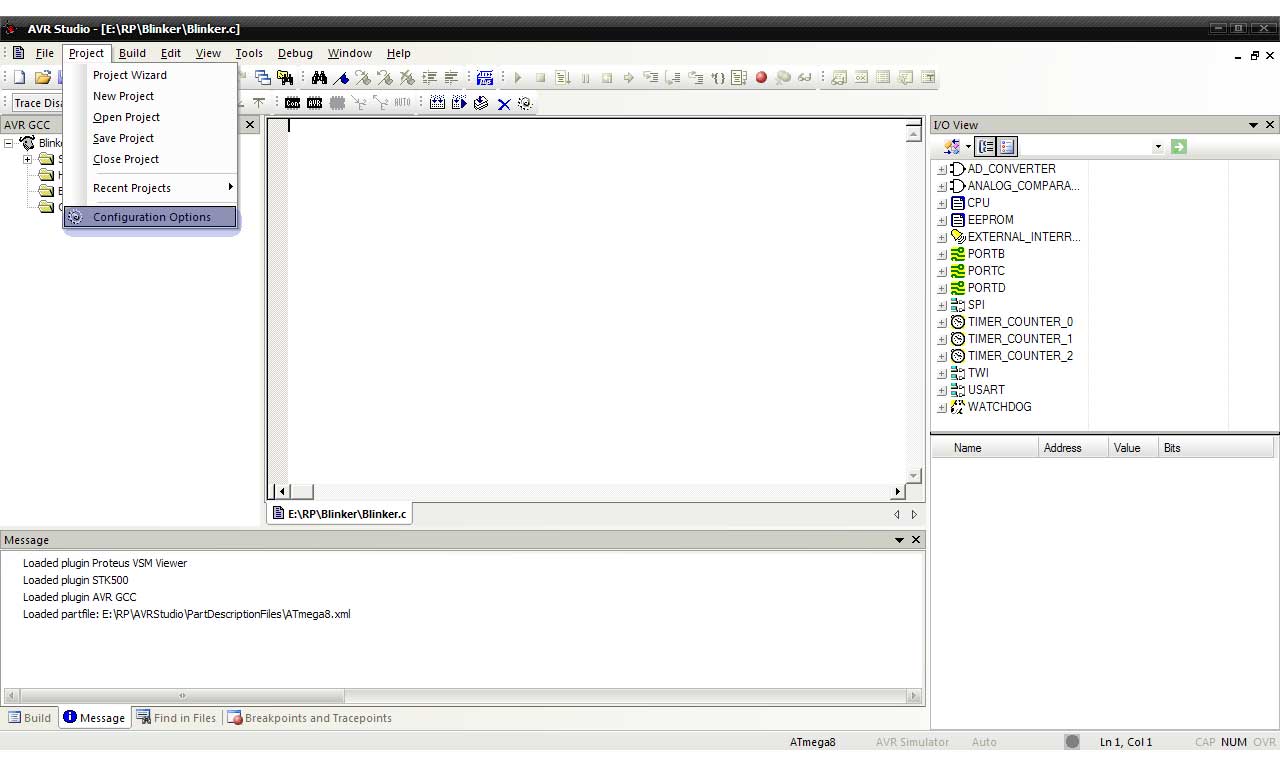Image resolution: width=1280 pixels, height=768 pixels.
Task: Click the New File toolbar icon
Action: pyautogui.click(x=19, y=77)
